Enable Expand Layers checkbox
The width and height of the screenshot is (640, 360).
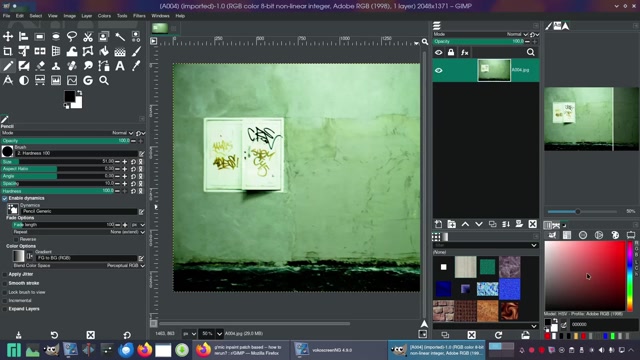tap(5, 309)
